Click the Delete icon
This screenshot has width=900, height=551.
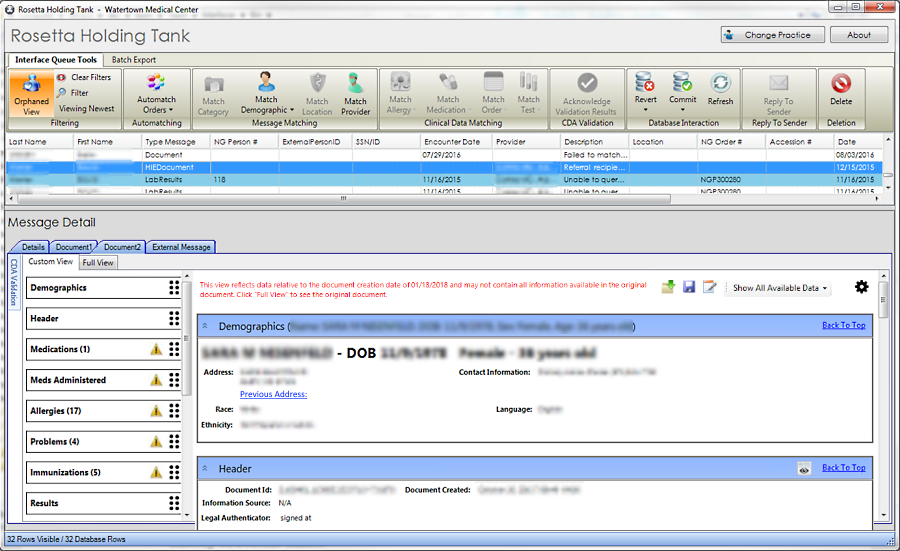(841, 84)
